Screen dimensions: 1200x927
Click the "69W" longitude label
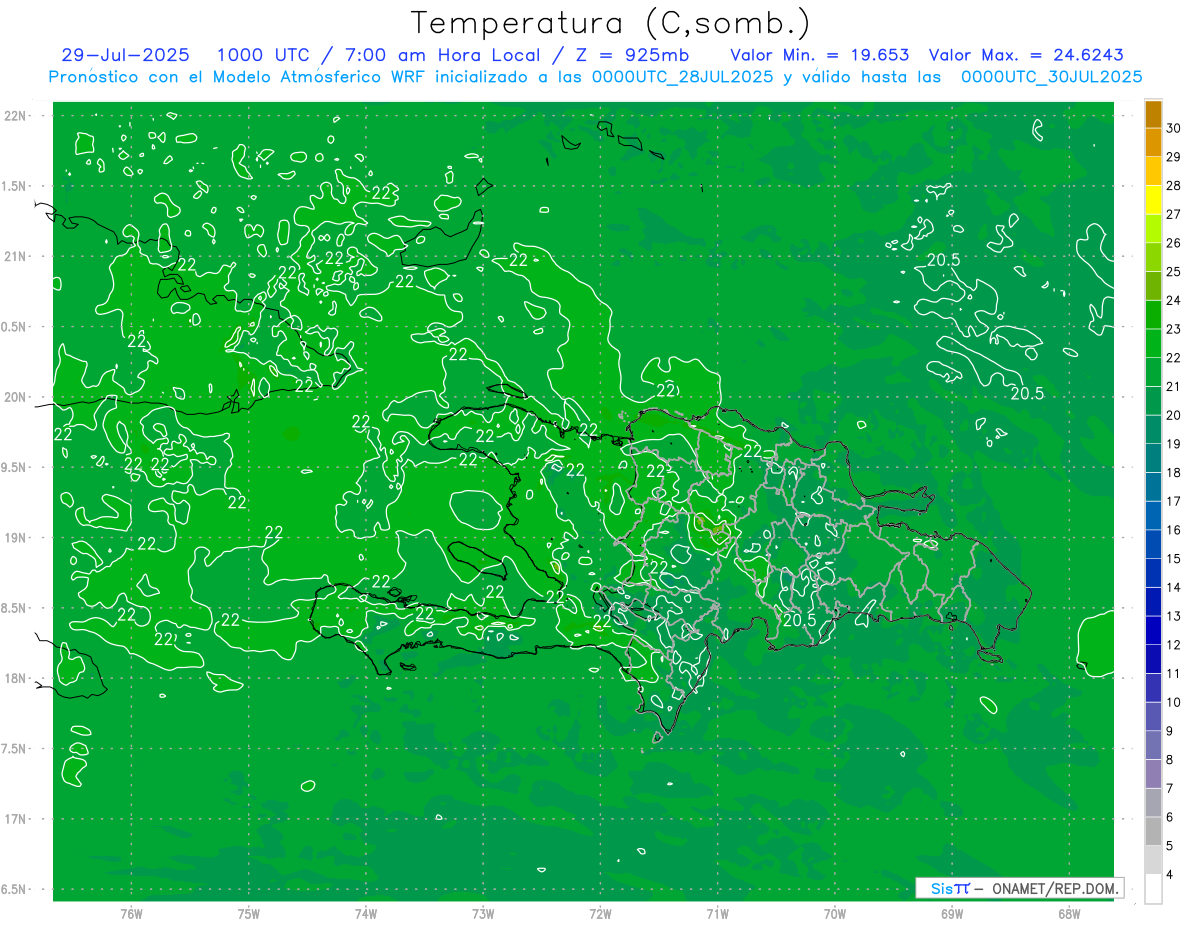(x=952, y=915)
